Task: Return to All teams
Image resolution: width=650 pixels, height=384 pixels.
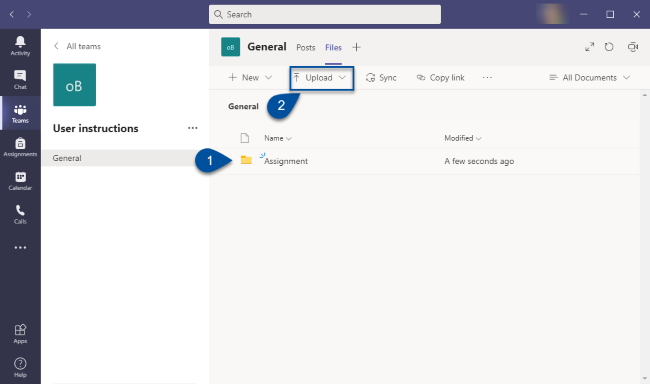Action: coord(78,46)
